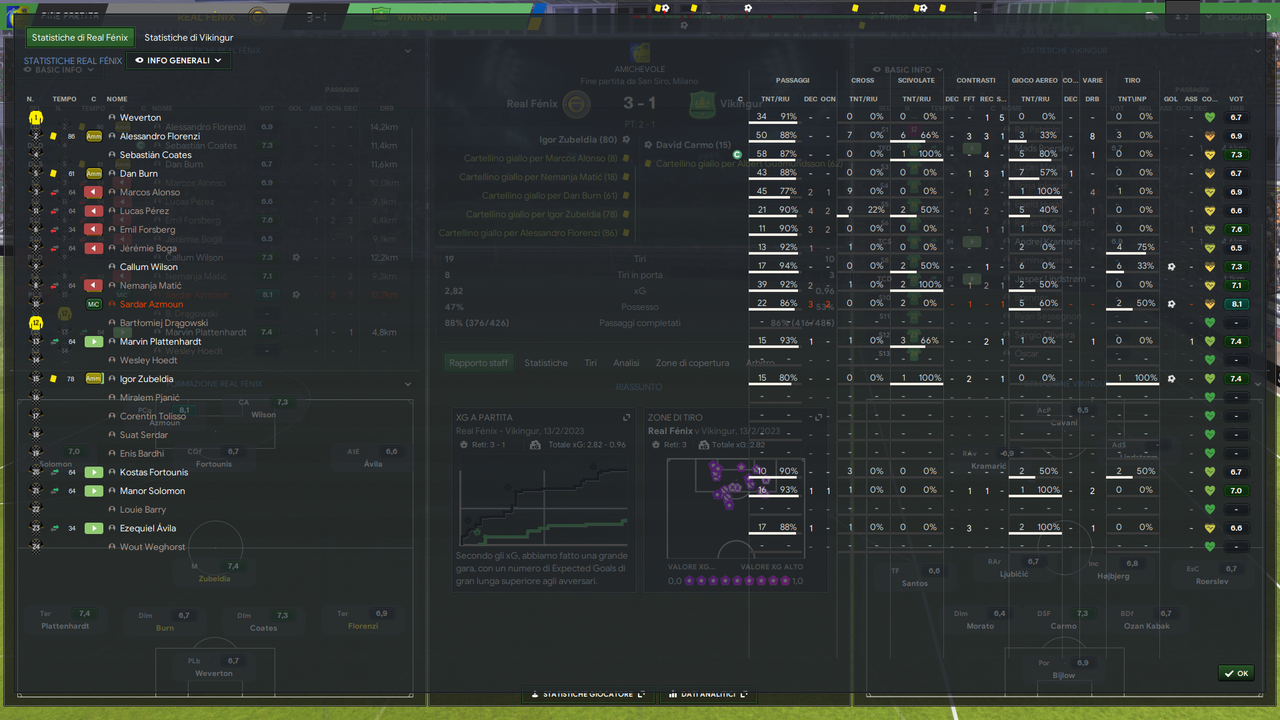Sort players by the VOT column header

click(1236, 99)
